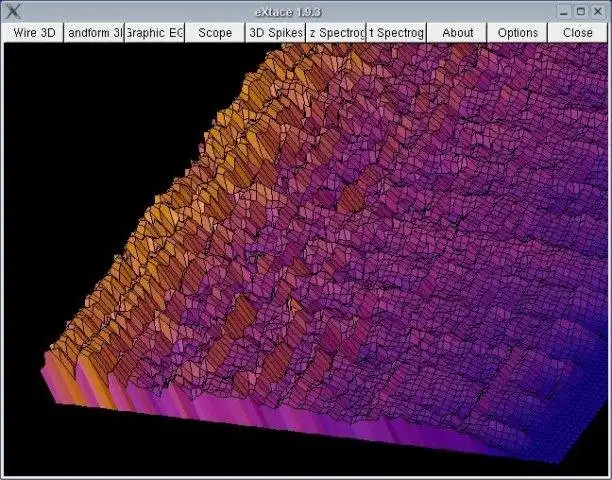The image size is (612, 480).
Task: Open the Graphic EQ view
Action: click(155, 33)
